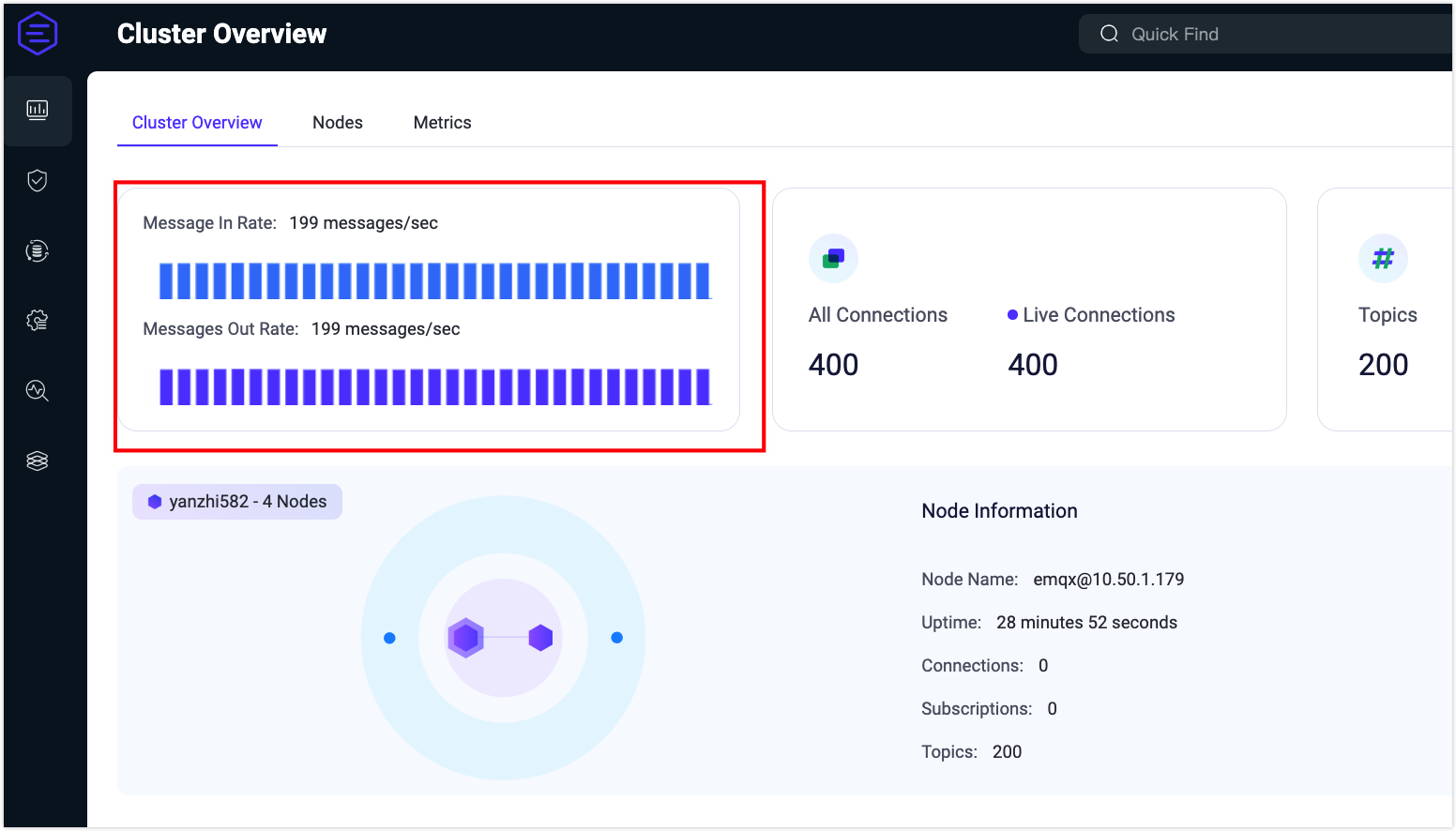This screenshot has width=1456, height=831.
Task: Open the gear management sidebar icon
Action: coord(38,321)
